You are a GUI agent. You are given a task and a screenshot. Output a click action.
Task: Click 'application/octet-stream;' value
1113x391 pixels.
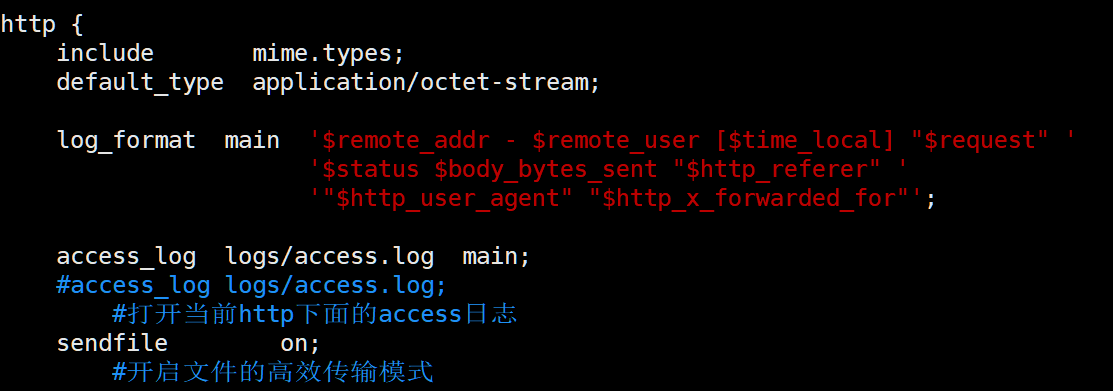click(x=427, y=83)
